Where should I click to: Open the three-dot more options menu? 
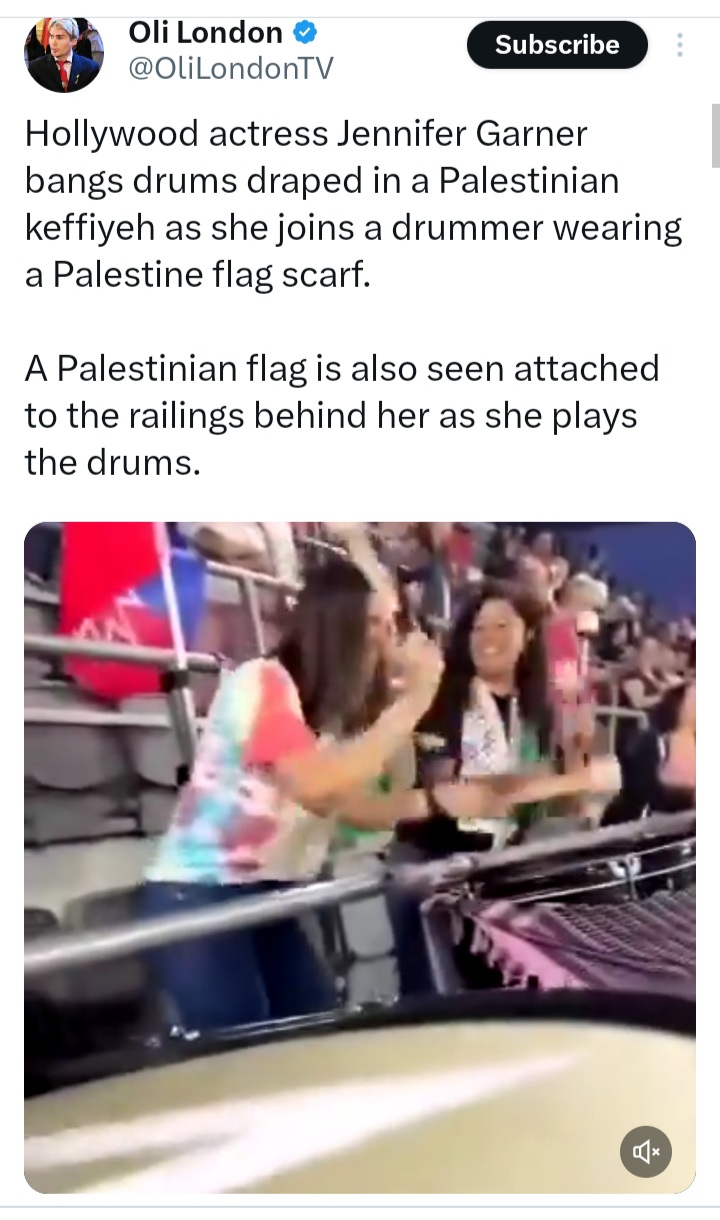[x=680, y=45]
